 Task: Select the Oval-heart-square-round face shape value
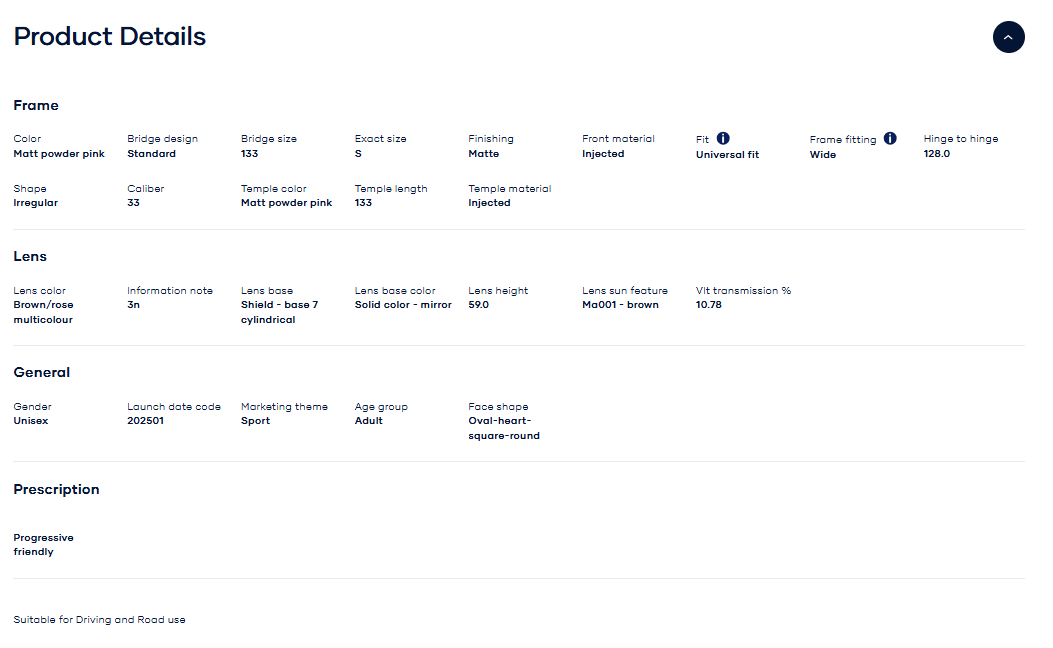pyautogui.click(x=504, y=428)
